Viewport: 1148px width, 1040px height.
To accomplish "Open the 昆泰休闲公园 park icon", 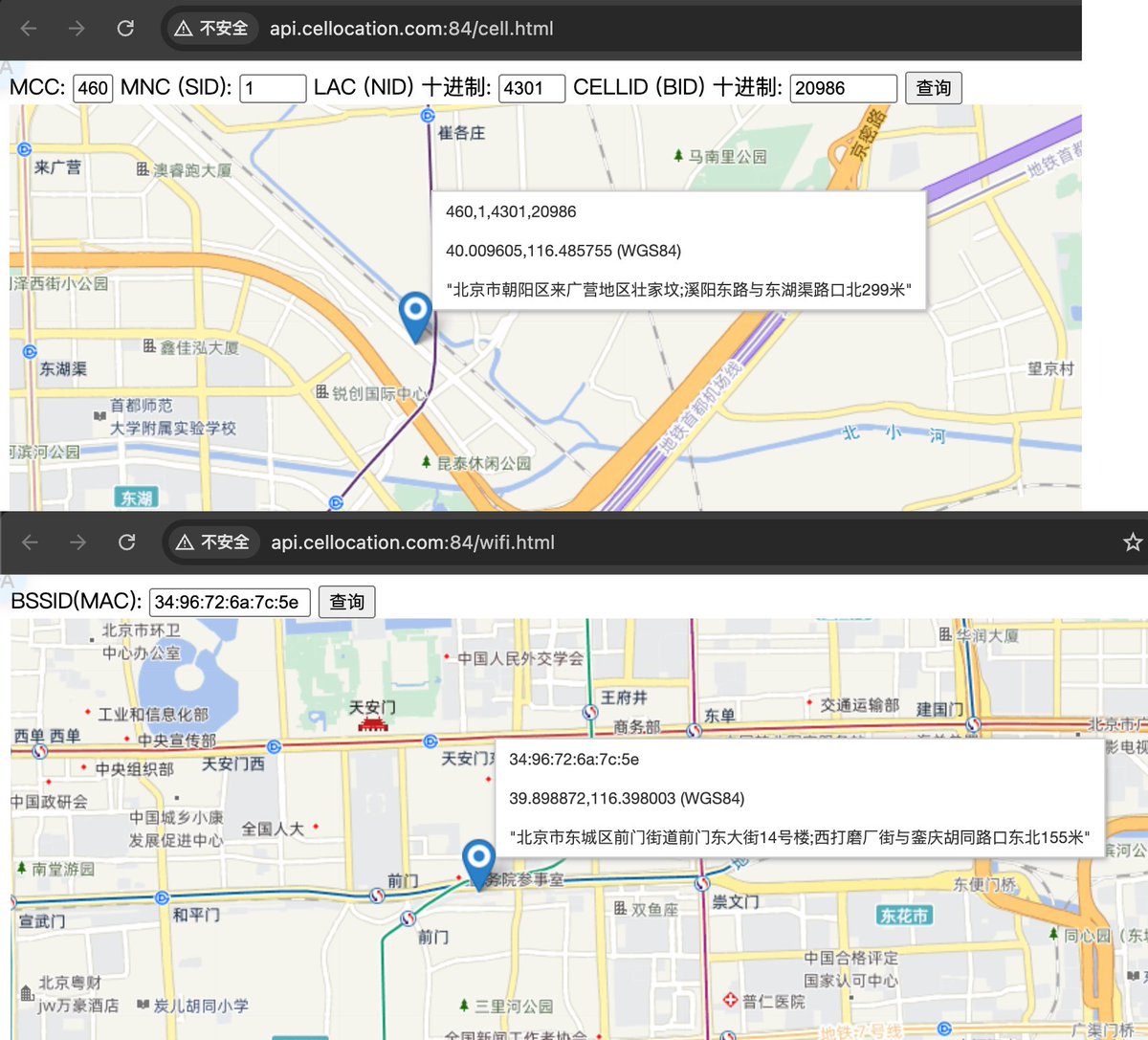I will coord(426,462).
